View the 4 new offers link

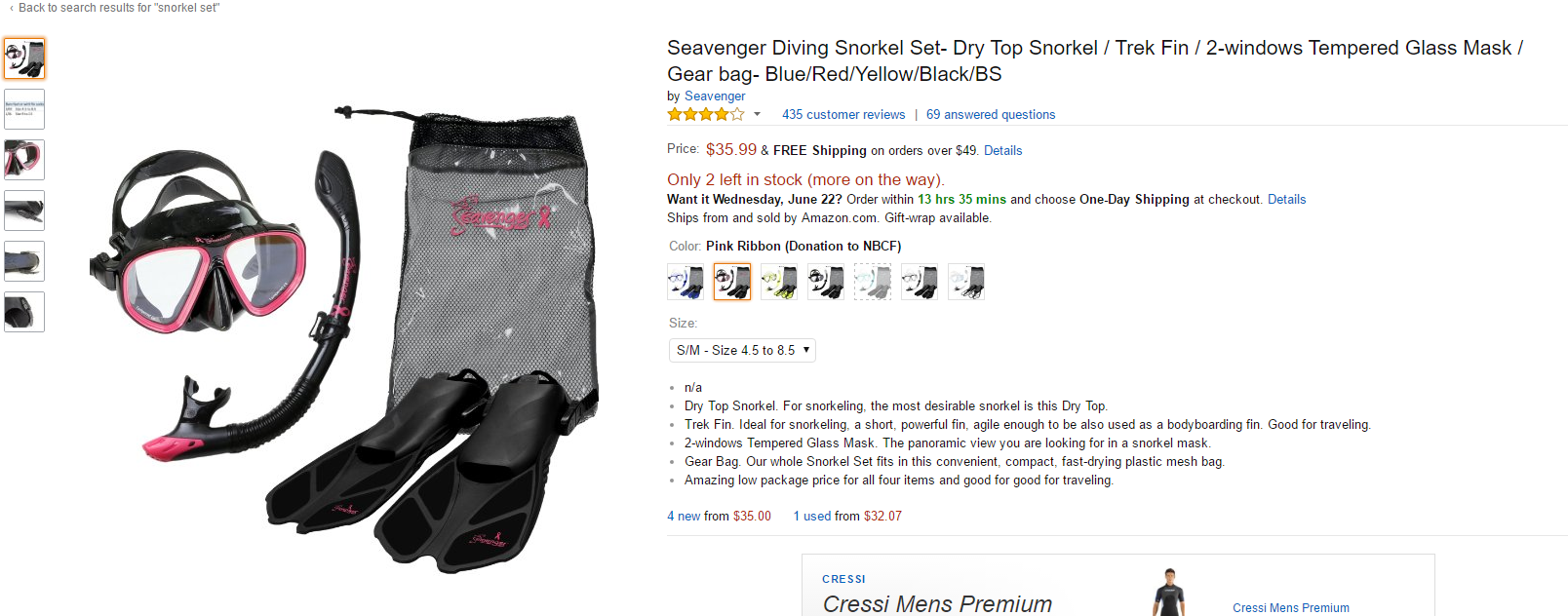pos(684,517)
